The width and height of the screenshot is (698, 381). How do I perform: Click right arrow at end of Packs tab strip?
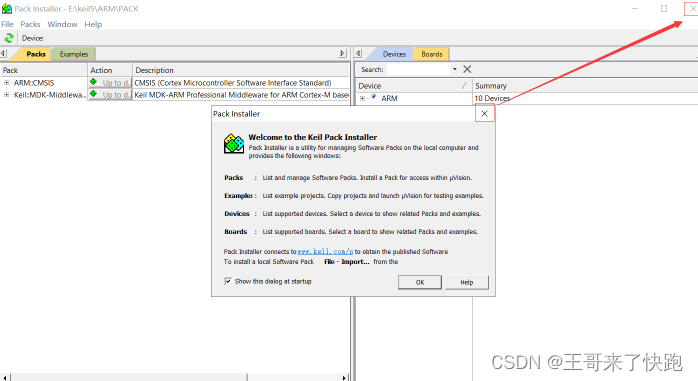[342, 53]
